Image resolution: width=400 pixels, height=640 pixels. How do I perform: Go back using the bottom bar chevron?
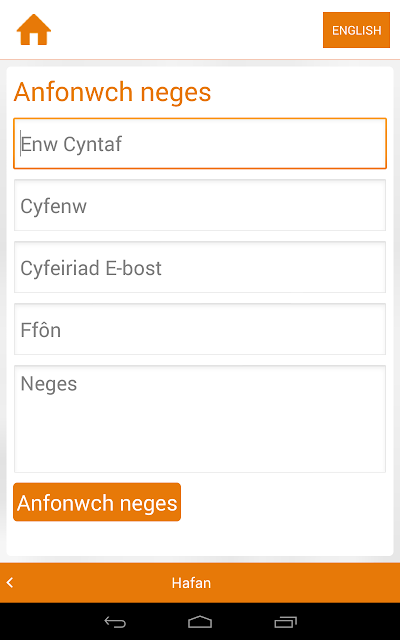coord(10,582)
